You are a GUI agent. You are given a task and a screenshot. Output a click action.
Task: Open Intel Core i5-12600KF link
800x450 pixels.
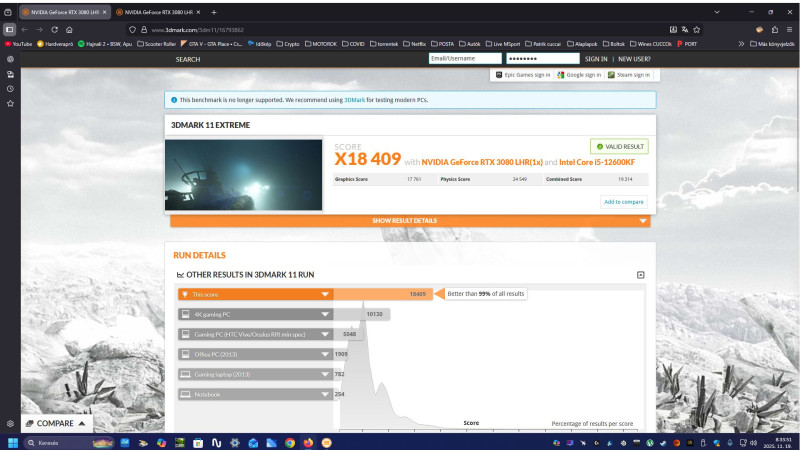(597, 162)
